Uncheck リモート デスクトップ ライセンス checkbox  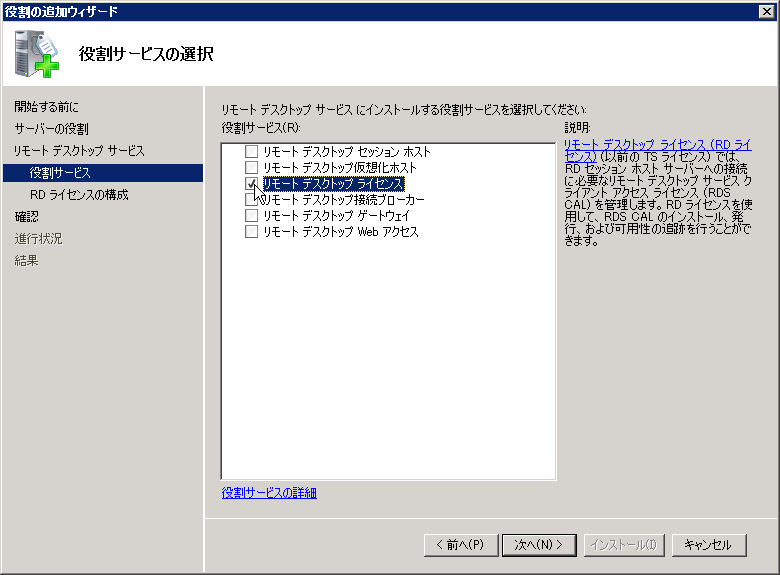[x=251, y=184]
